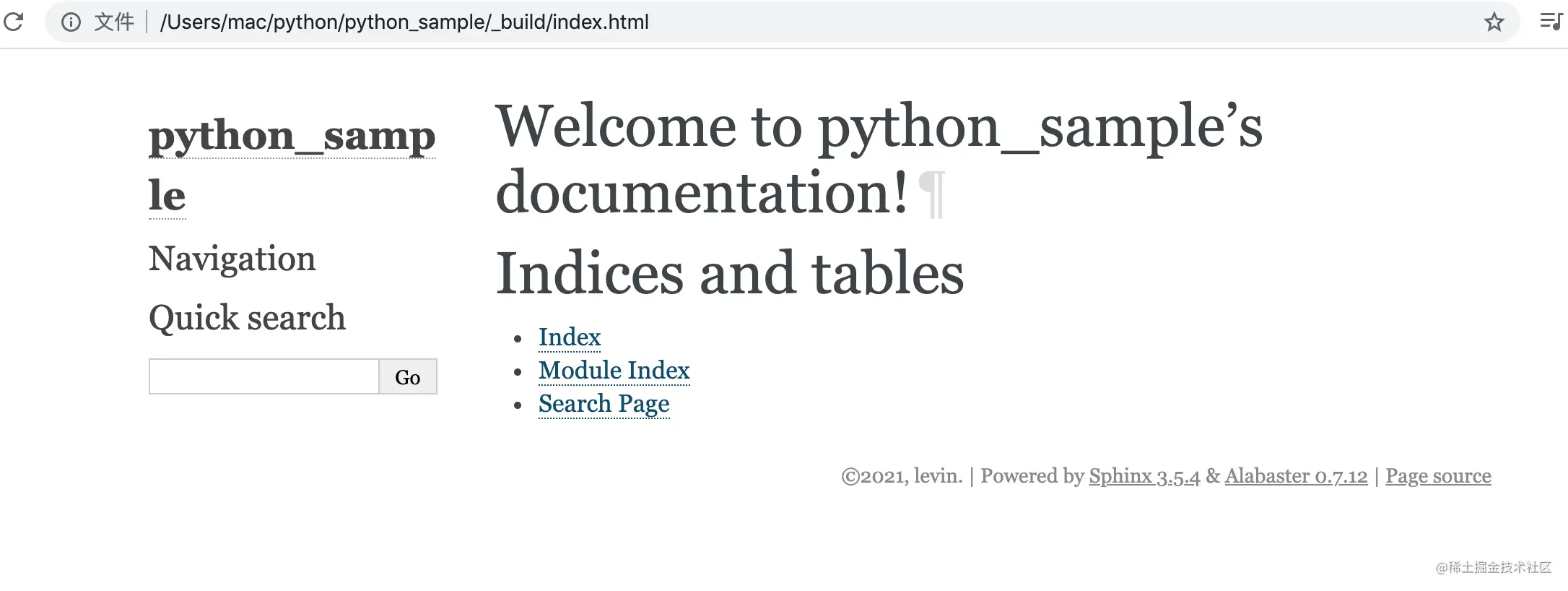This screenshot has height=591, width=1568.
Task: View the Page source link
Action: point(1438,476)
